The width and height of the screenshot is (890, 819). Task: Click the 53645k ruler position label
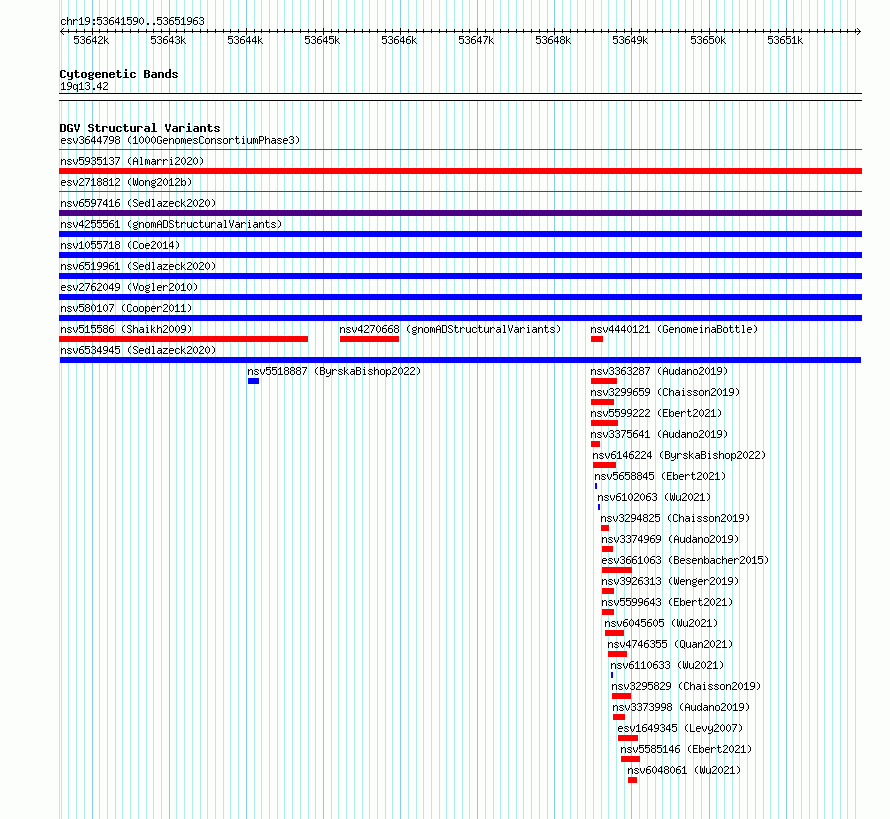pyautogui.click(x=322, y=40)
